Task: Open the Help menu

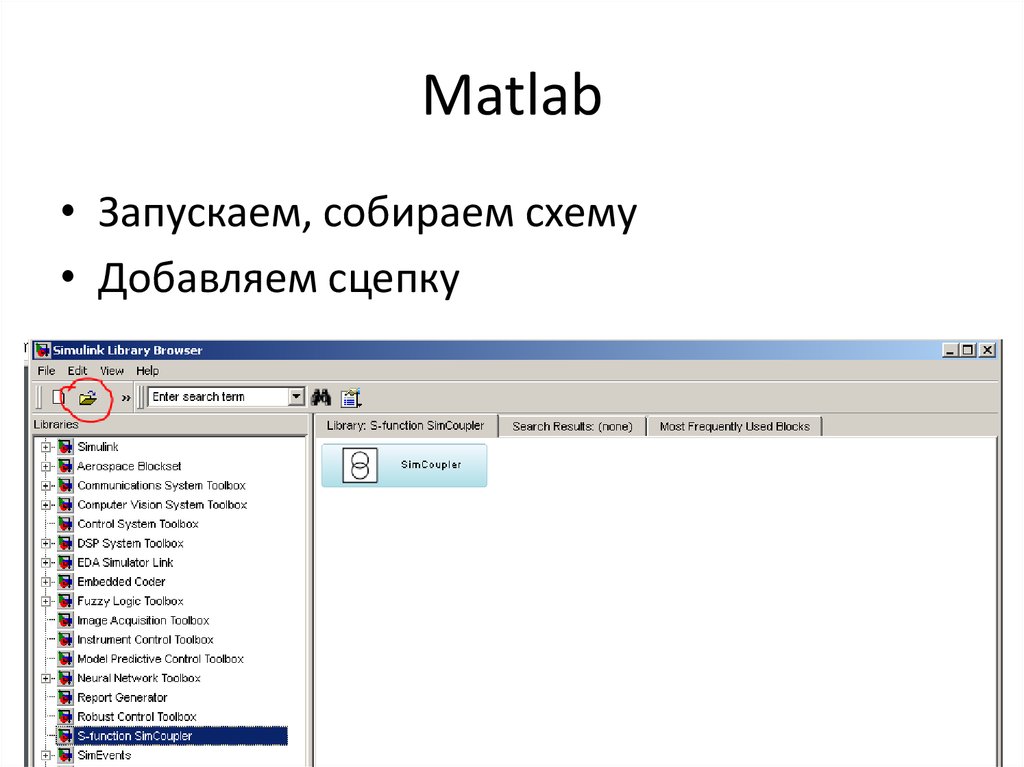Action: [146, 370]
